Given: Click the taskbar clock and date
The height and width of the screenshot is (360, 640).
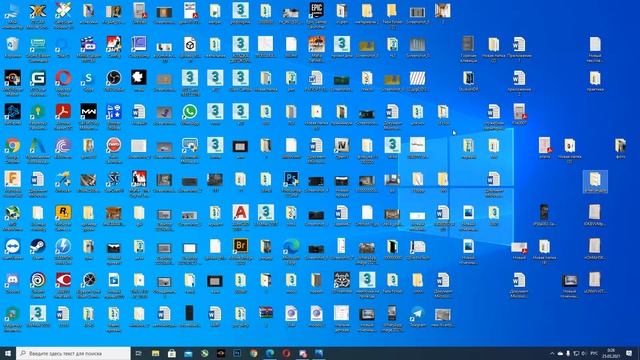Looking at the screenshot, I should (x=611, y=353).
